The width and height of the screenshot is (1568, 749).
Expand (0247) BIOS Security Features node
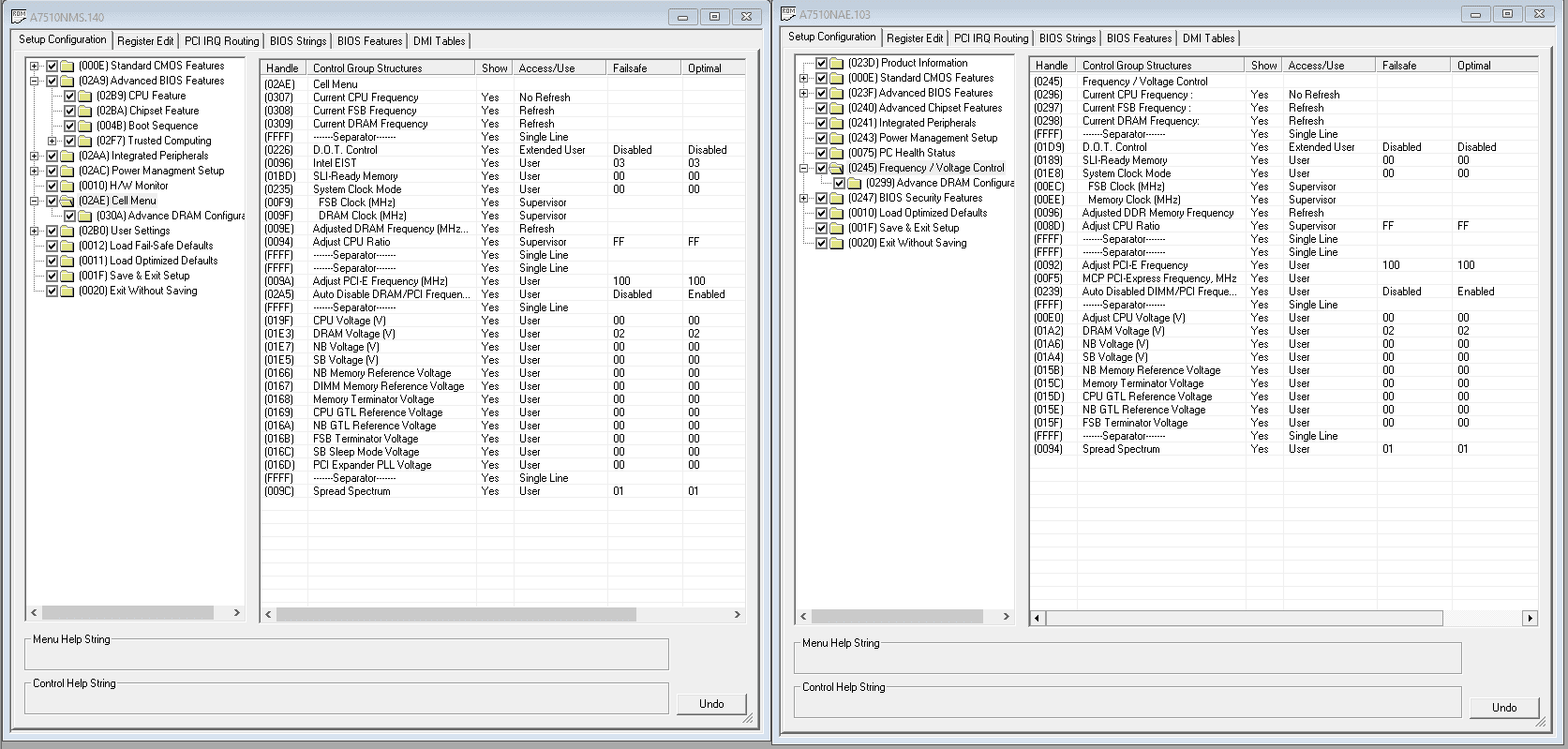tap(804, 198)
